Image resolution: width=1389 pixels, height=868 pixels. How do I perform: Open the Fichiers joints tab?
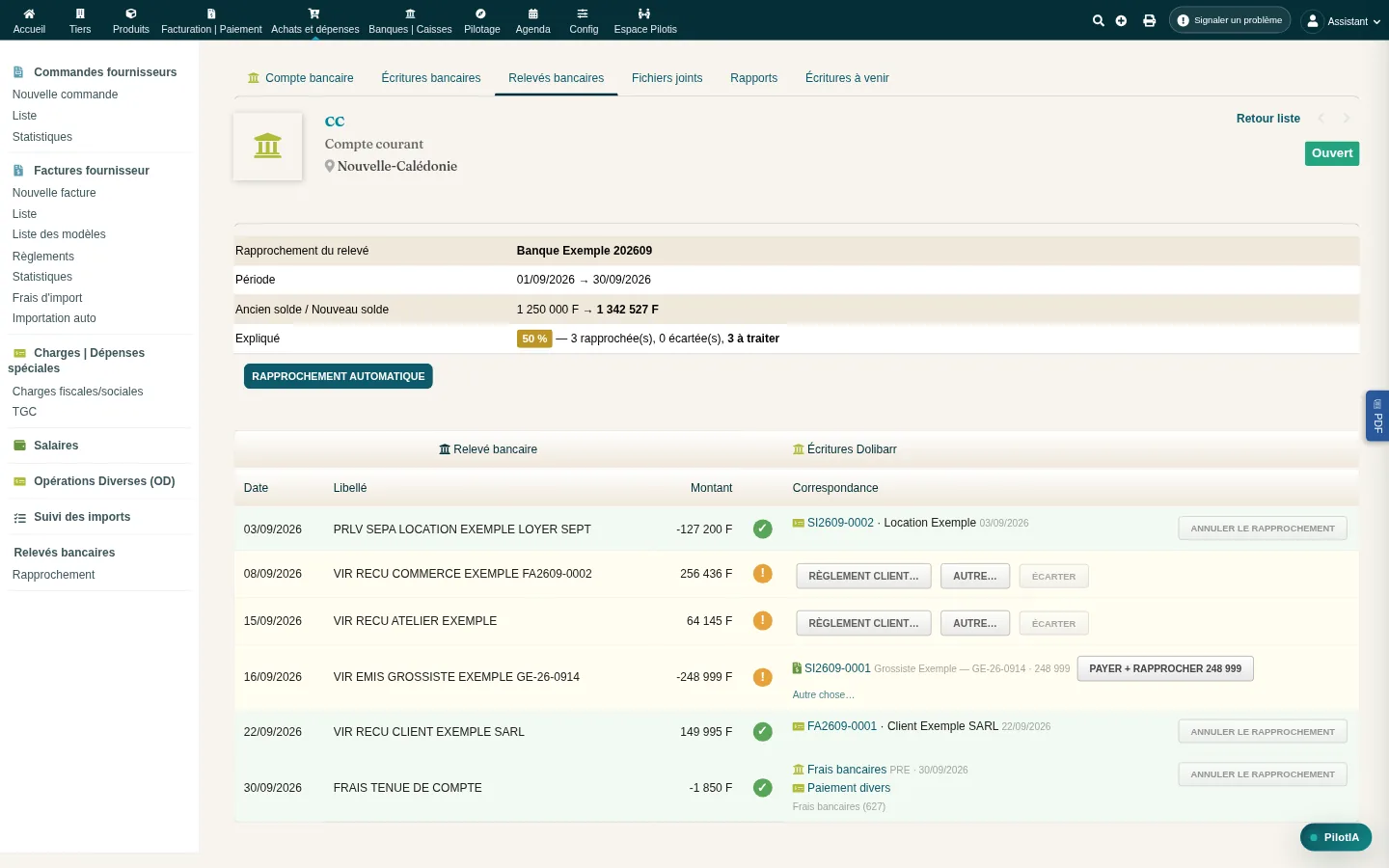[x=667, y=78]
